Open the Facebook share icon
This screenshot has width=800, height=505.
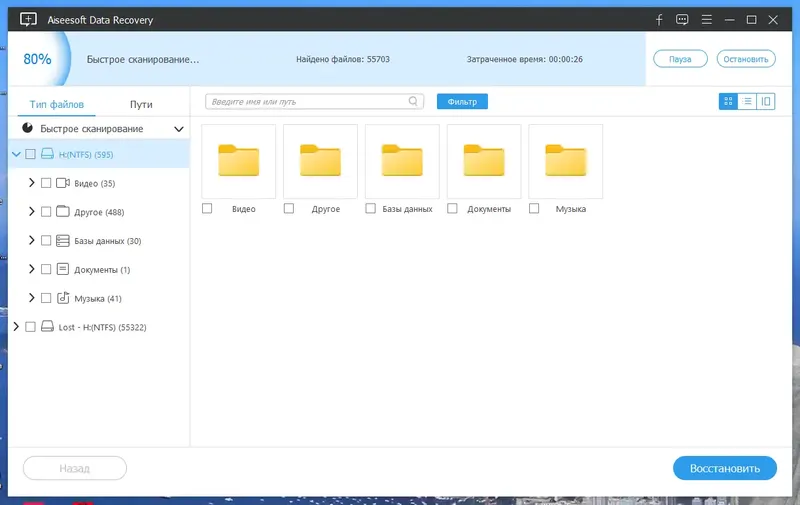coord(659,20)
